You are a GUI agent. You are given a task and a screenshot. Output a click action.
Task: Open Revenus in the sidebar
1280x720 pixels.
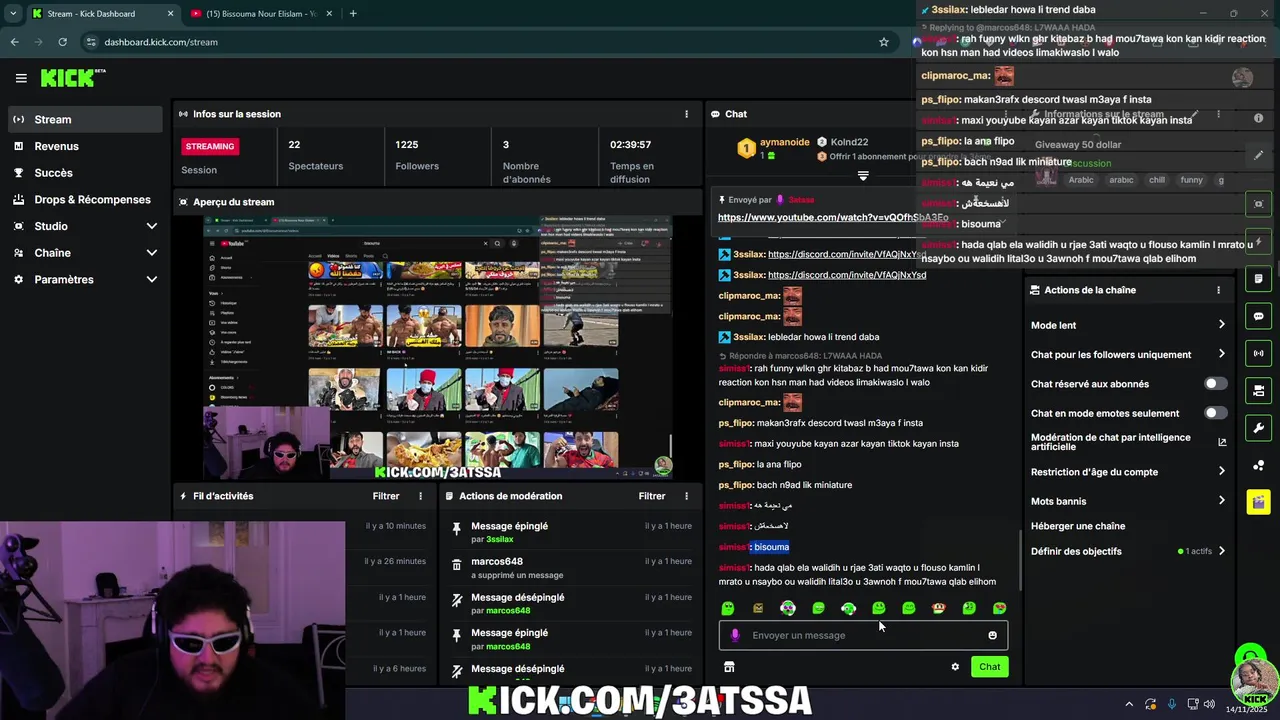[x=85, y=146]
